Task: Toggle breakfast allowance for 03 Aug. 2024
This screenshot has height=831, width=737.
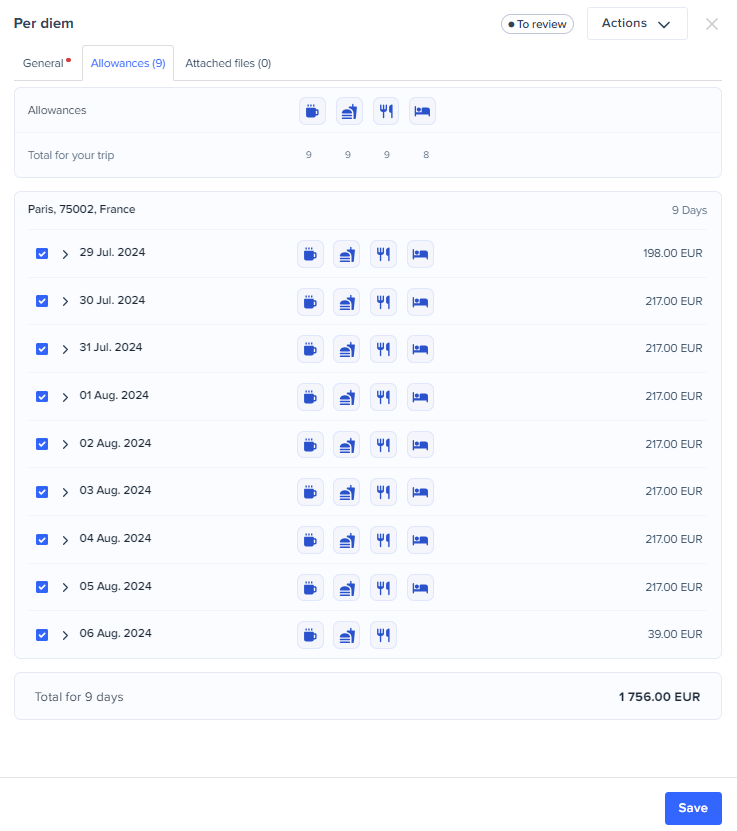Action: 311,492
